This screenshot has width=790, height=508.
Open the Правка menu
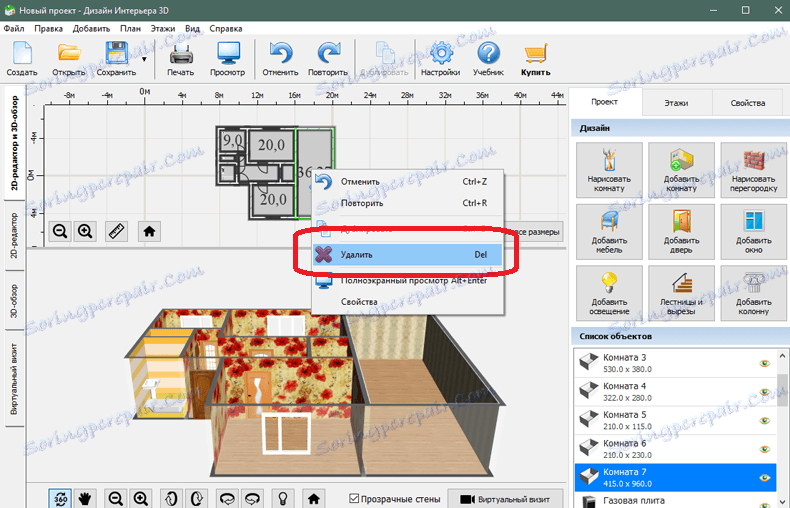pyautogui.click(x=48, y=29)
